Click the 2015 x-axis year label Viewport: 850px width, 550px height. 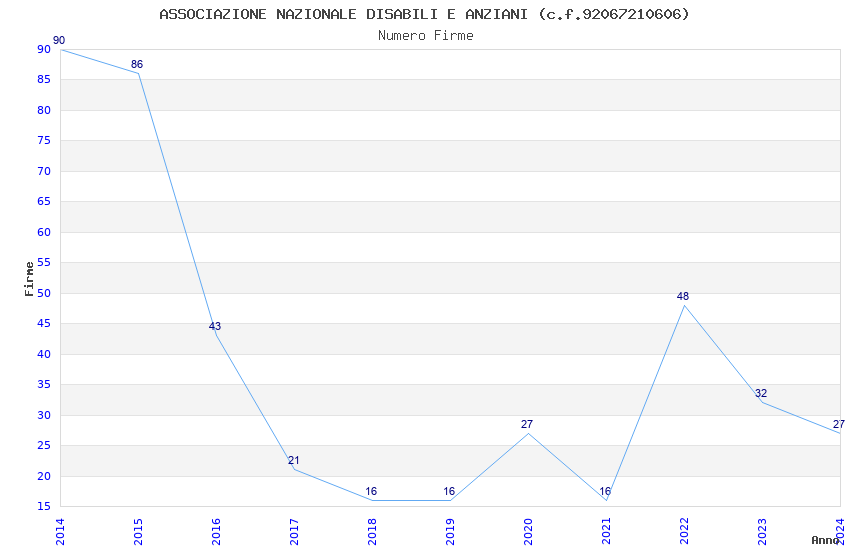pyautogui.click(x=138, y=531)
